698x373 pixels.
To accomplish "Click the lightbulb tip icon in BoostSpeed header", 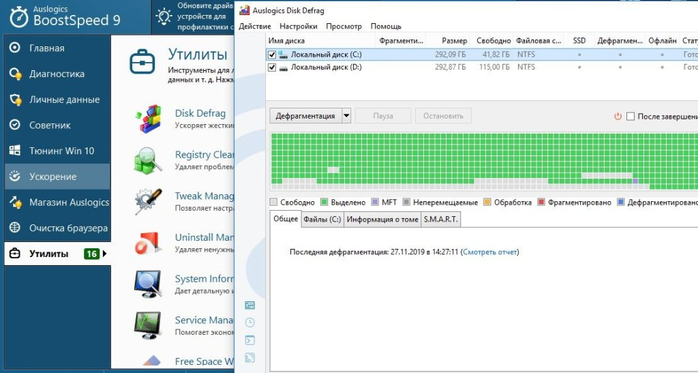I will pos(164,16).
